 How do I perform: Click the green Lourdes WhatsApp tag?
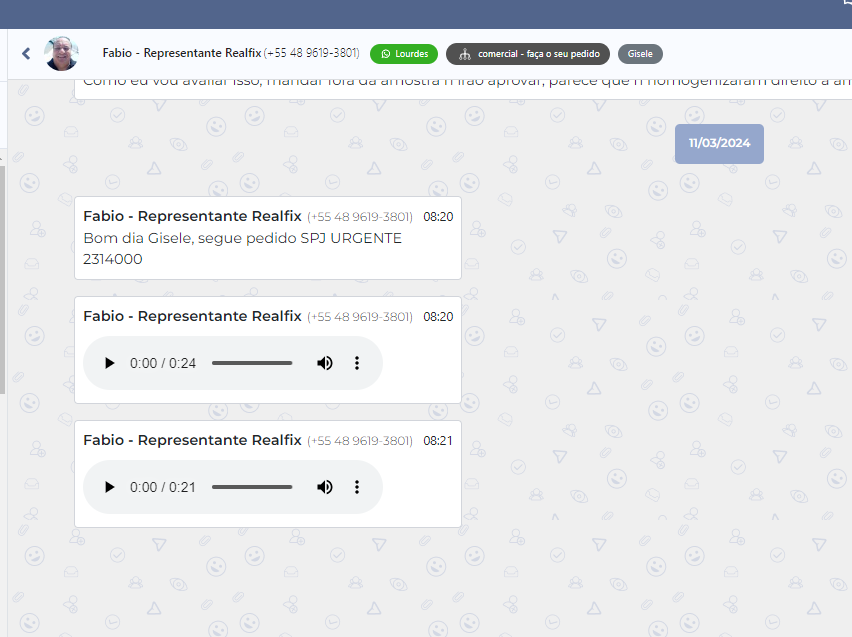point(404,54)
